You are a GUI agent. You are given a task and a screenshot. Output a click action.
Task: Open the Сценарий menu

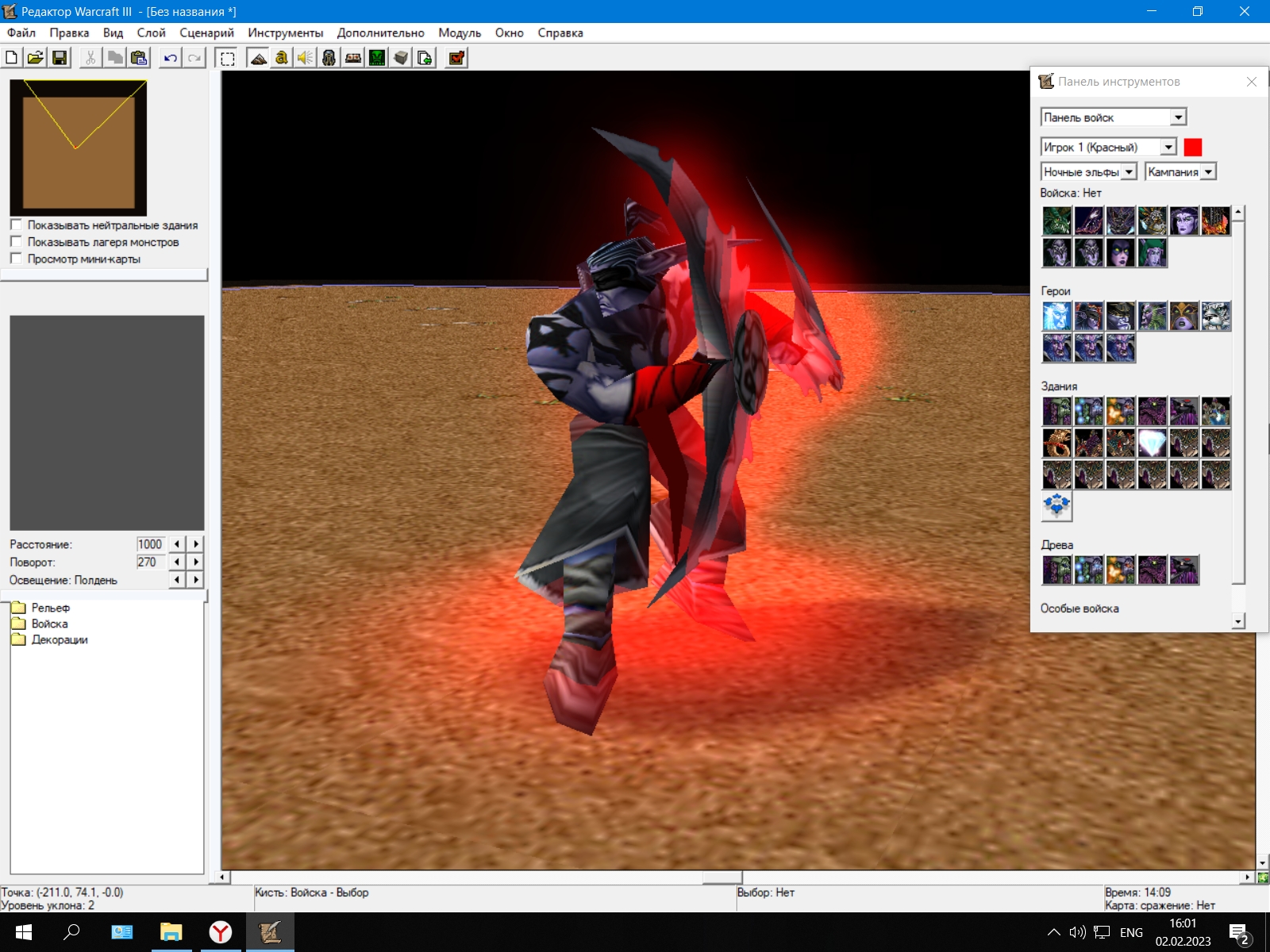point(206,33)
